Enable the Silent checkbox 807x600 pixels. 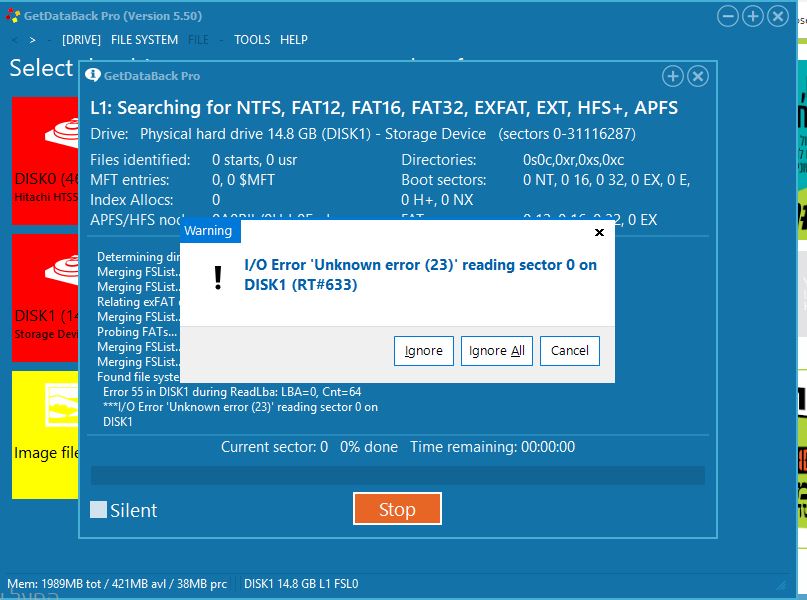pos(98,509)
